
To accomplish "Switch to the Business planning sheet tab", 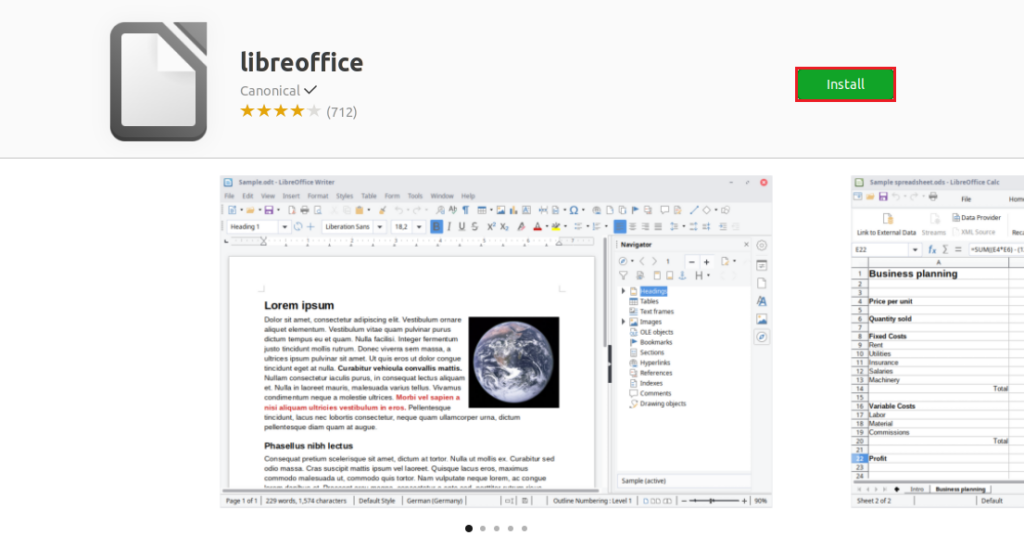I will click(959, 489).
